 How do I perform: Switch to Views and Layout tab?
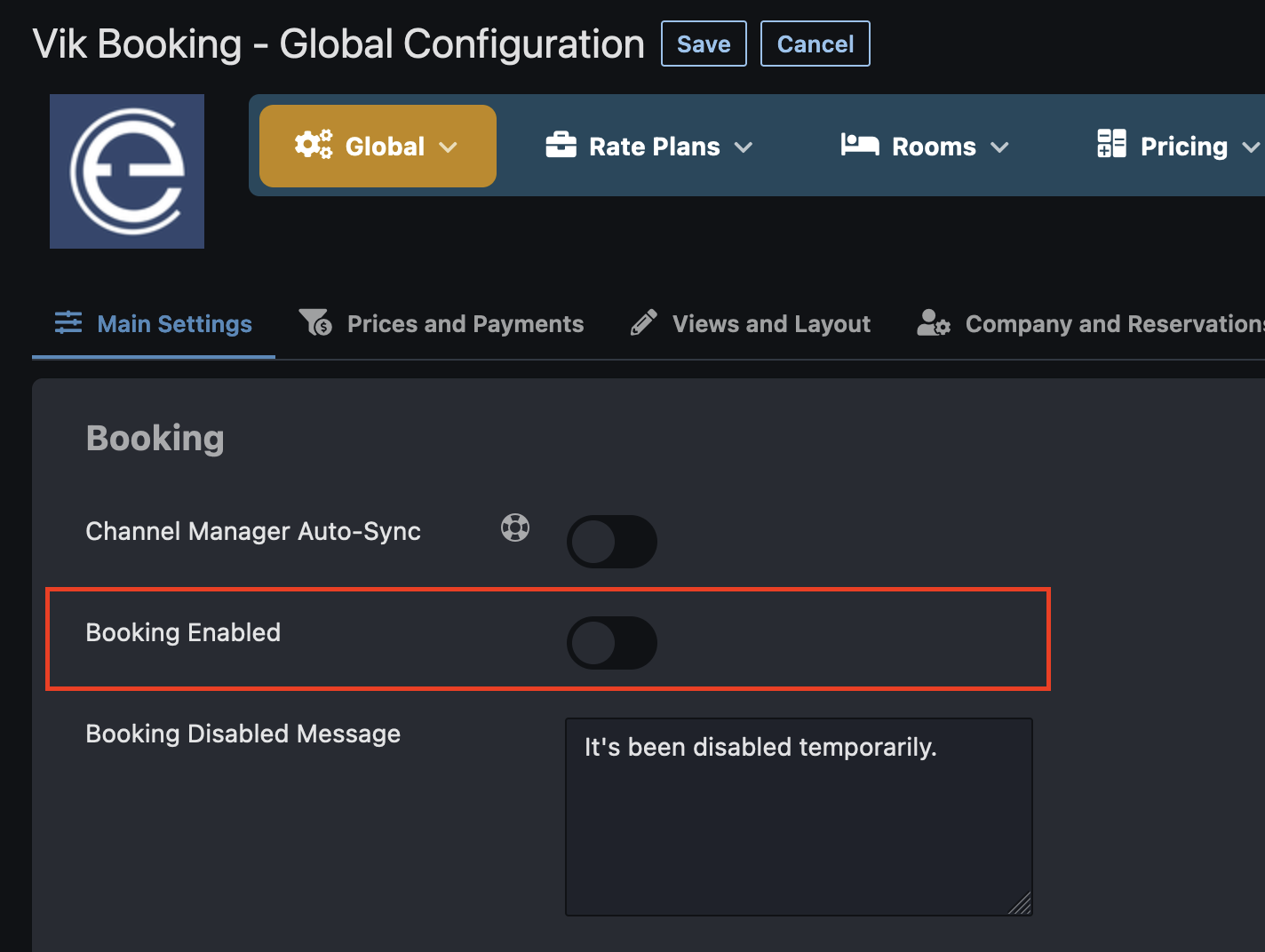[750, 324]
